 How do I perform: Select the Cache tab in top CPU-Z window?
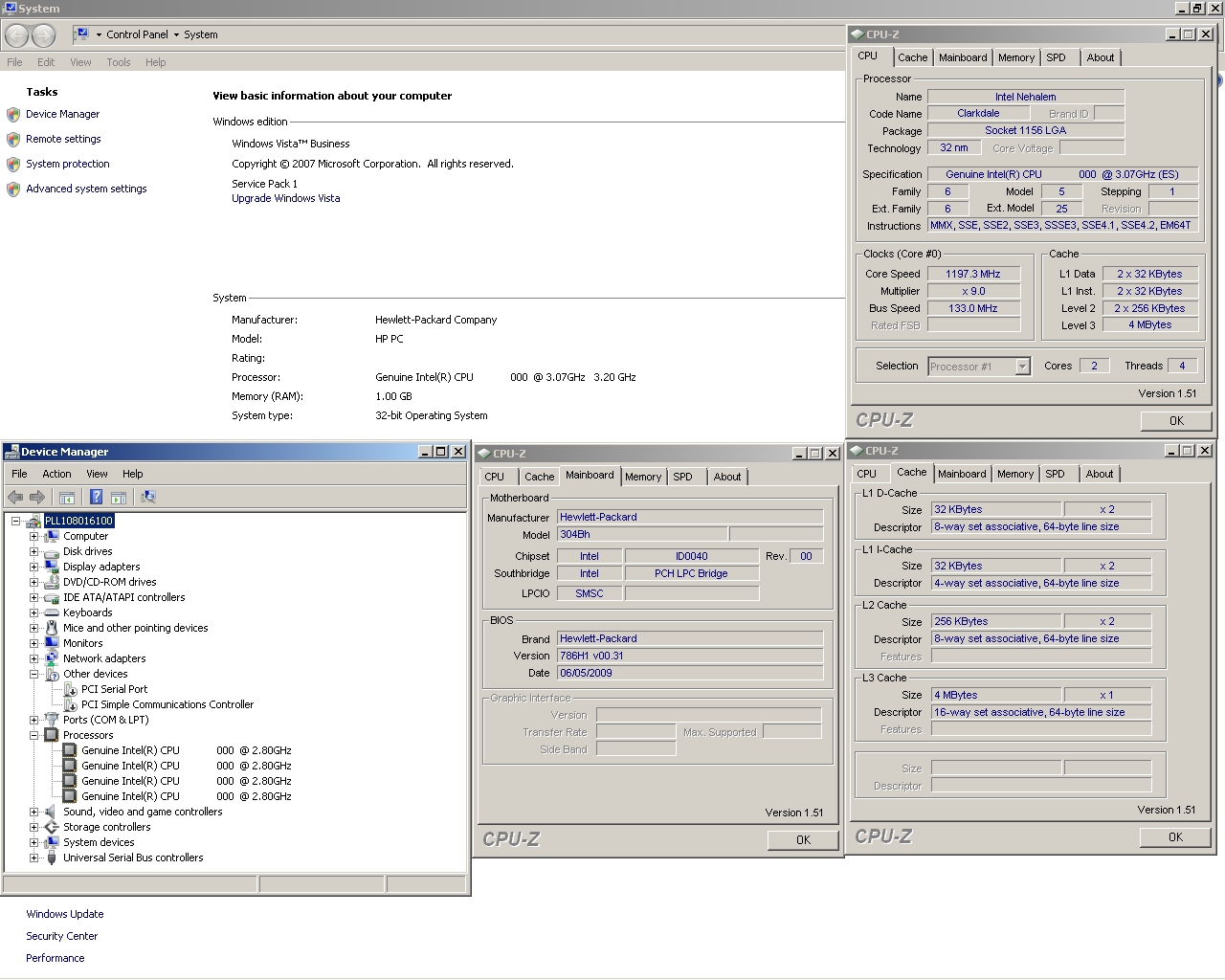pyautogui.click(x=912, y=57)
